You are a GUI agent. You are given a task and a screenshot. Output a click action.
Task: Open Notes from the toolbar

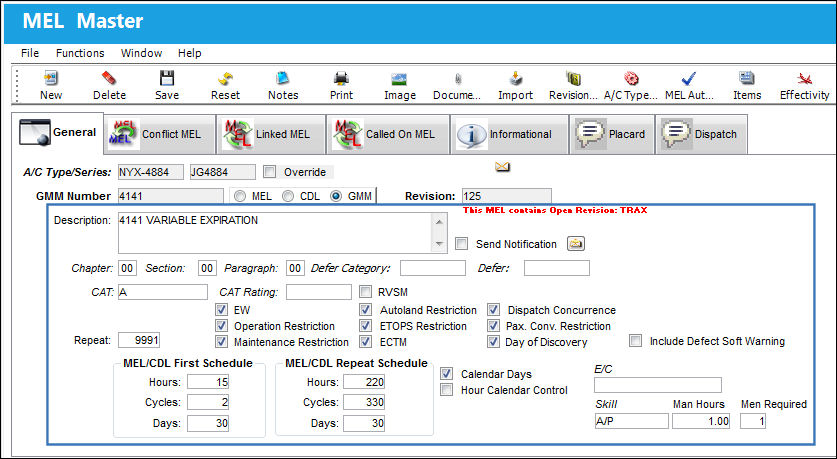click(283, 78)
